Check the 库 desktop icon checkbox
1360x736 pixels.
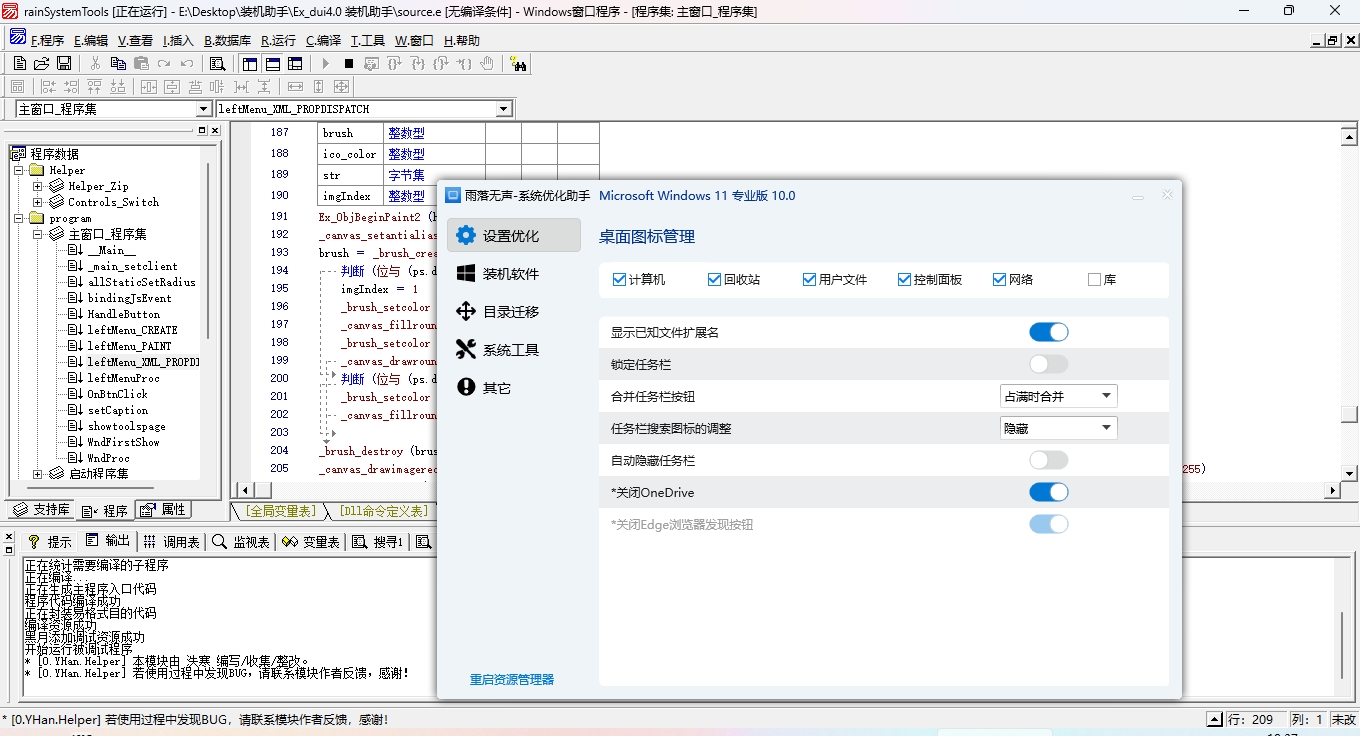[x=1094, y=280]
